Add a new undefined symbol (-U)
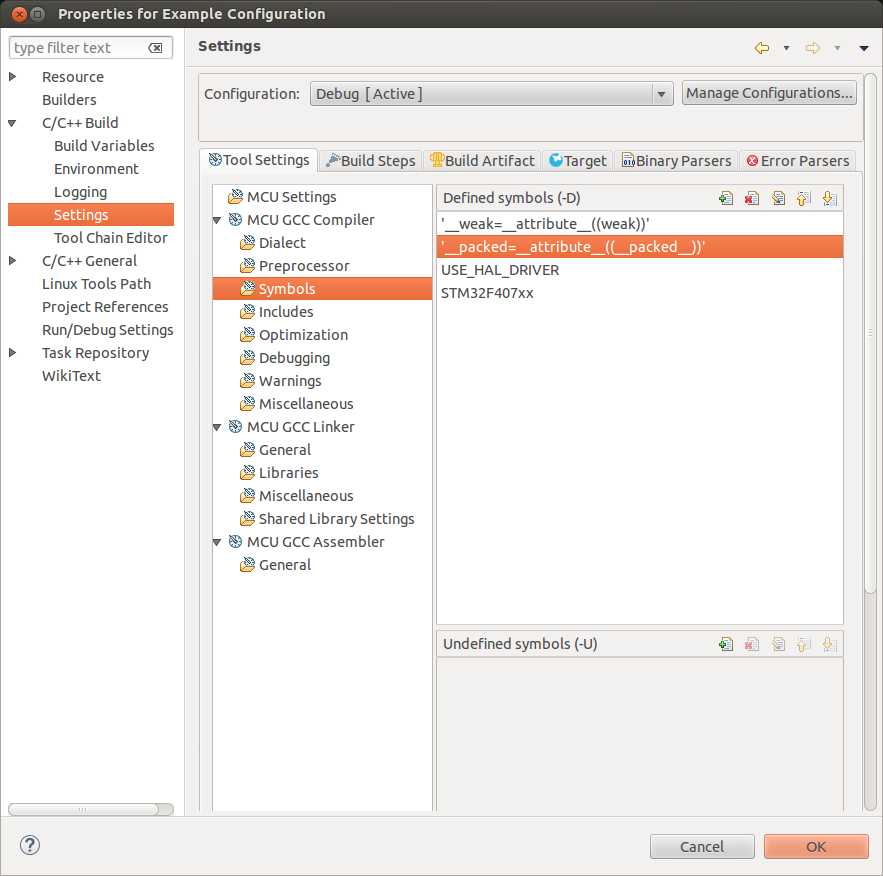 pyautogui.click(x=726, y=644)
